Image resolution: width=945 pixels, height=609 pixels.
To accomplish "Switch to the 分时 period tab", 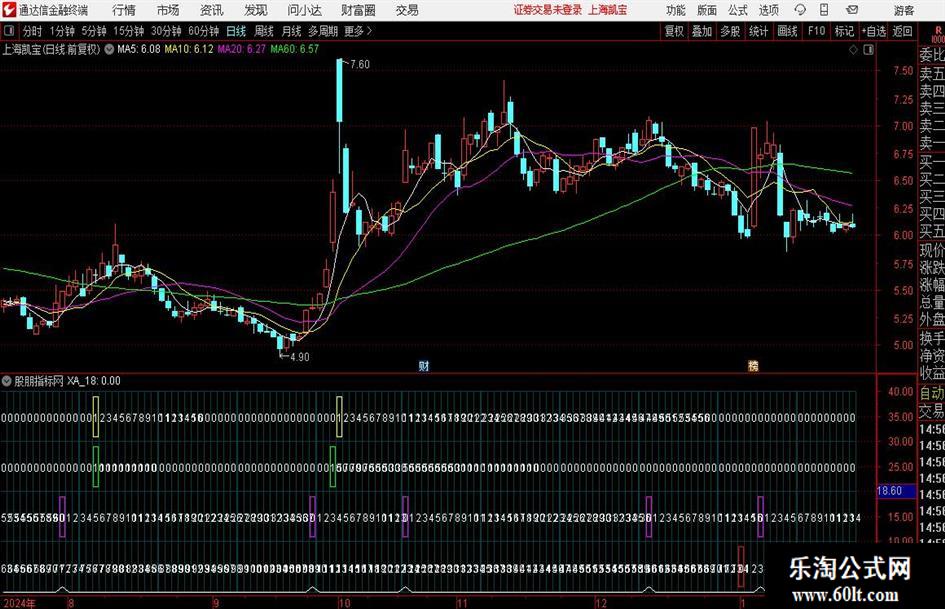I will [x=33, y=31].
